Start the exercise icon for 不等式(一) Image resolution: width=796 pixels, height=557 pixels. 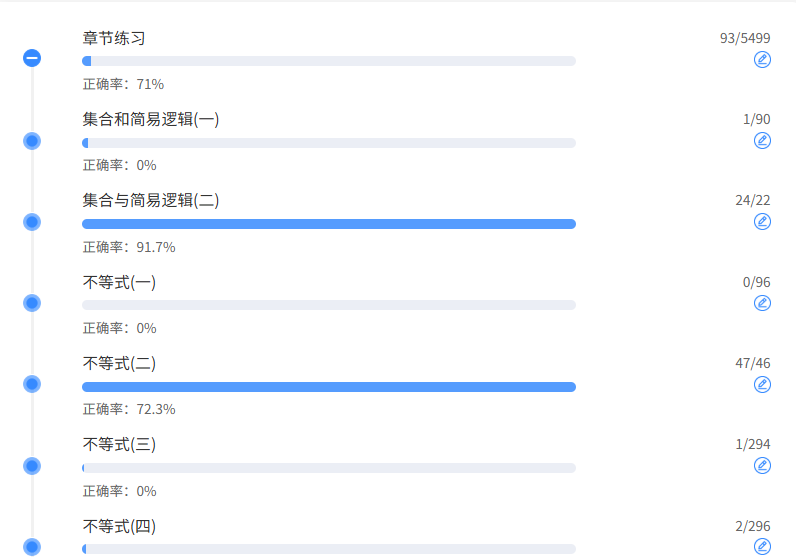point(762,303)
